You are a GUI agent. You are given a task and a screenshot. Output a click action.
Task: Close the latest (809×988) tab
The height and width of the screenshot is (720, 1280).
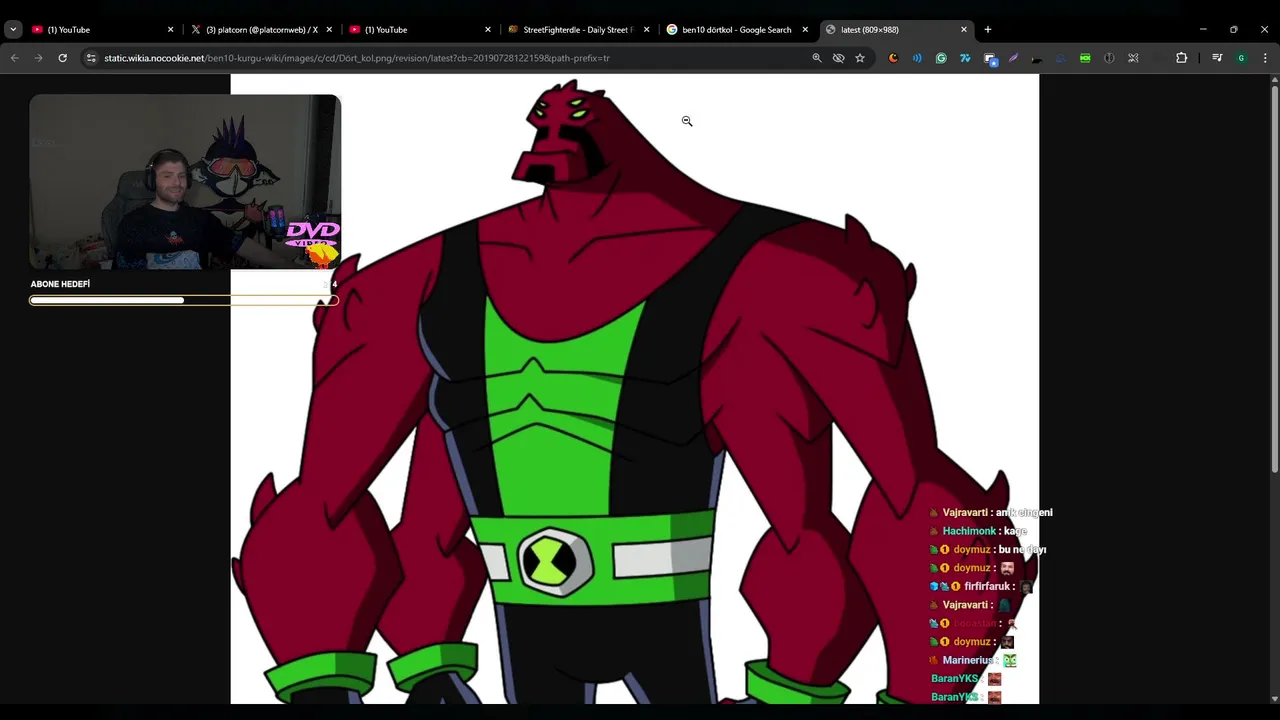[x=964, y=30]
